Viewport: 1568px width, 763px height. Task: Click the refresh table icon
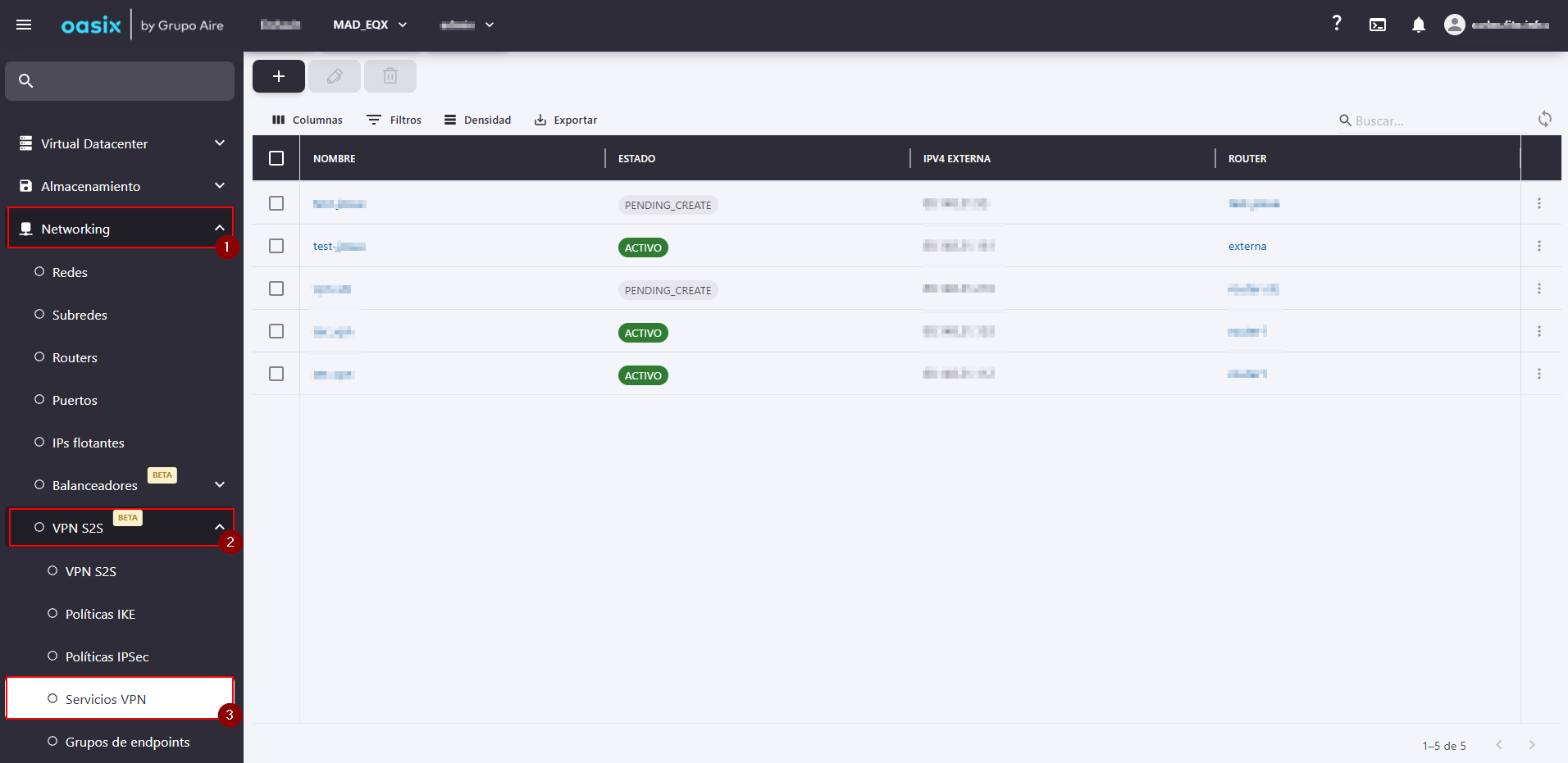click(1544, 120)
